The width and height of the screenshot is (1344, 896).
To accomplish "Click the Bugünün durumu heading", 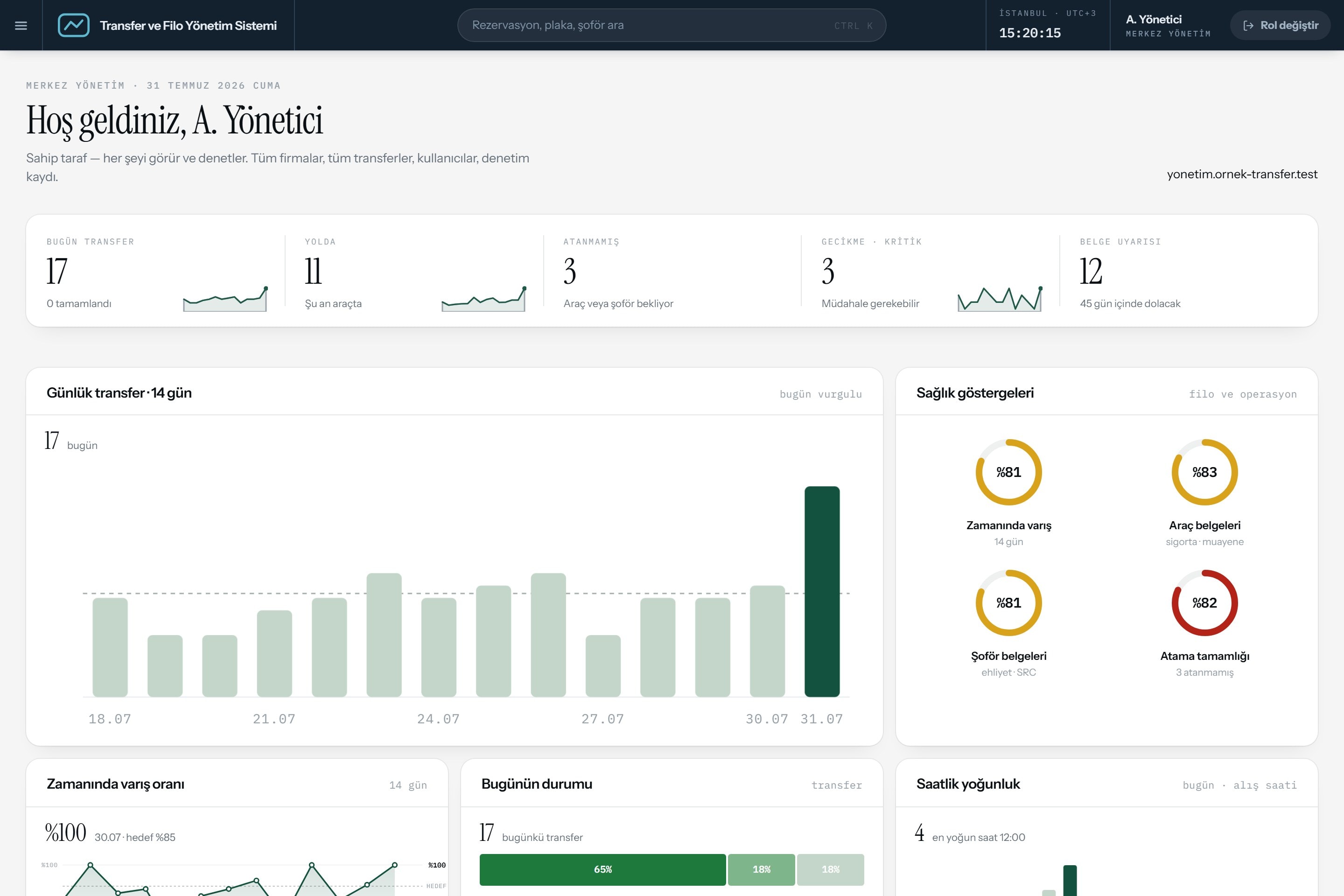I will point(537,784).
